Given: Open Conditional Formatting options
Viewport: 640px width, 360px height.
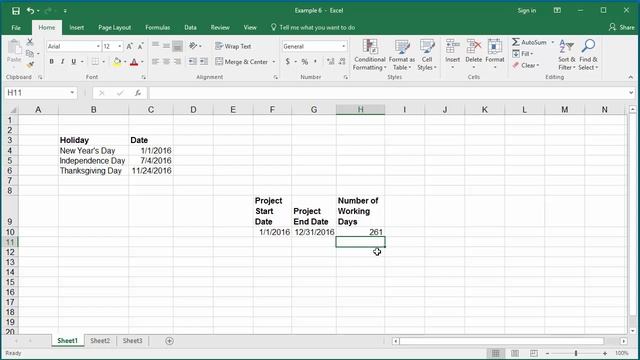Looking at the screenshot, I should [369, 55].
